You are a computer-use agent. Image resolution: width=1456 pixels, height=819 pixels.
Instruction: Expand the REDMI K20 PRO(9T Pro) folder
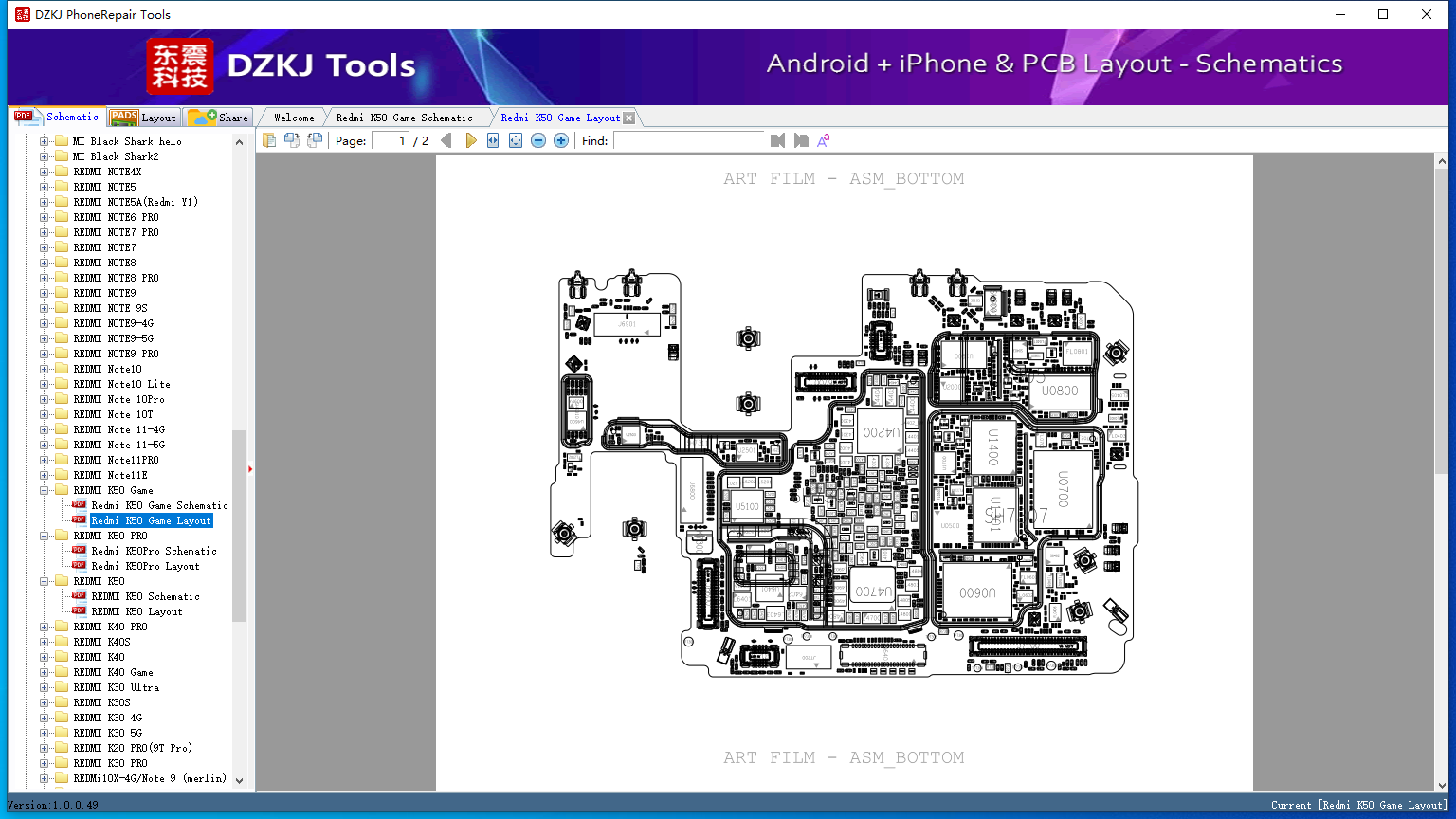pos(44,748)
